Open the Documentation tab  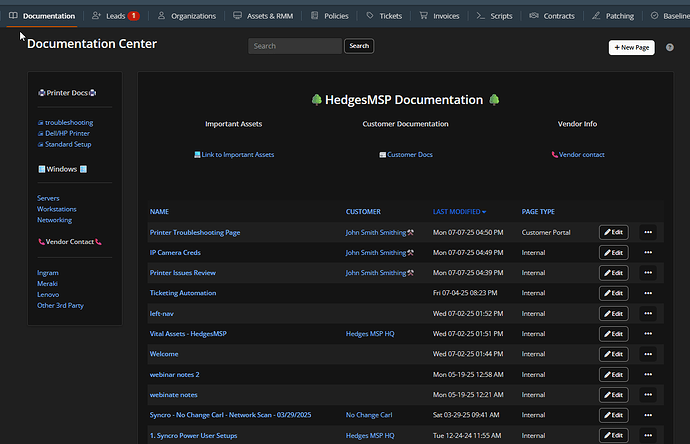(42, 16)
